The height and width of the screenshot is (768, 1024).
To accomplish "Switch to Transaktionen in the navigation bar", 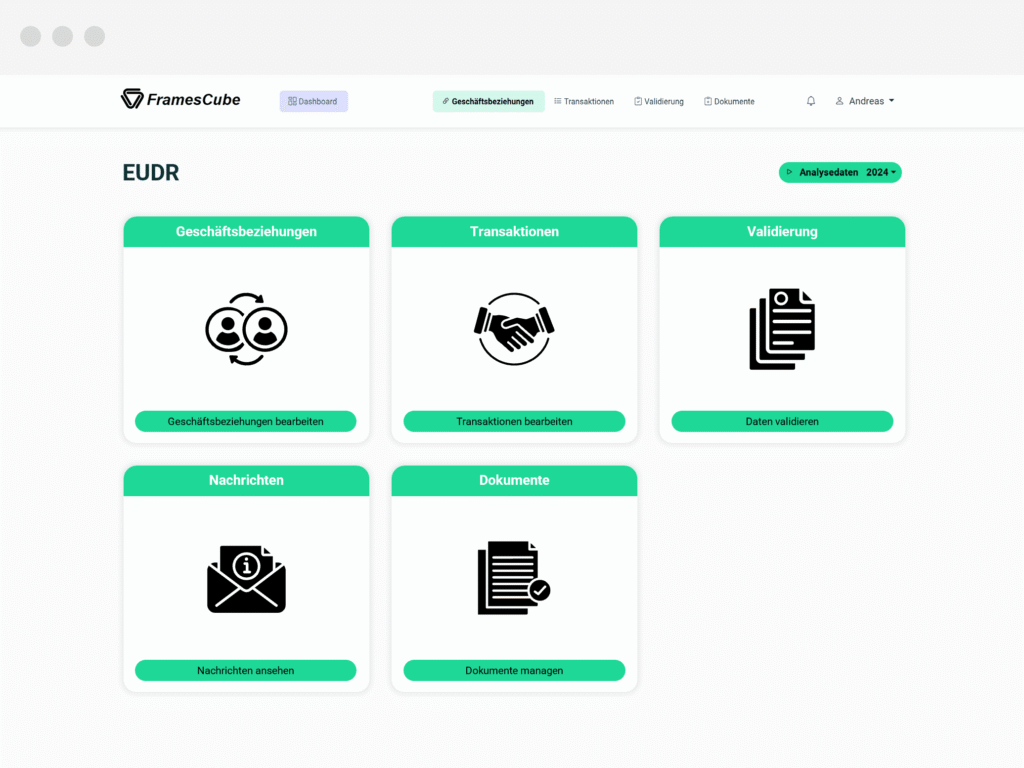I will pyautogui.click(x=584, y=101).
